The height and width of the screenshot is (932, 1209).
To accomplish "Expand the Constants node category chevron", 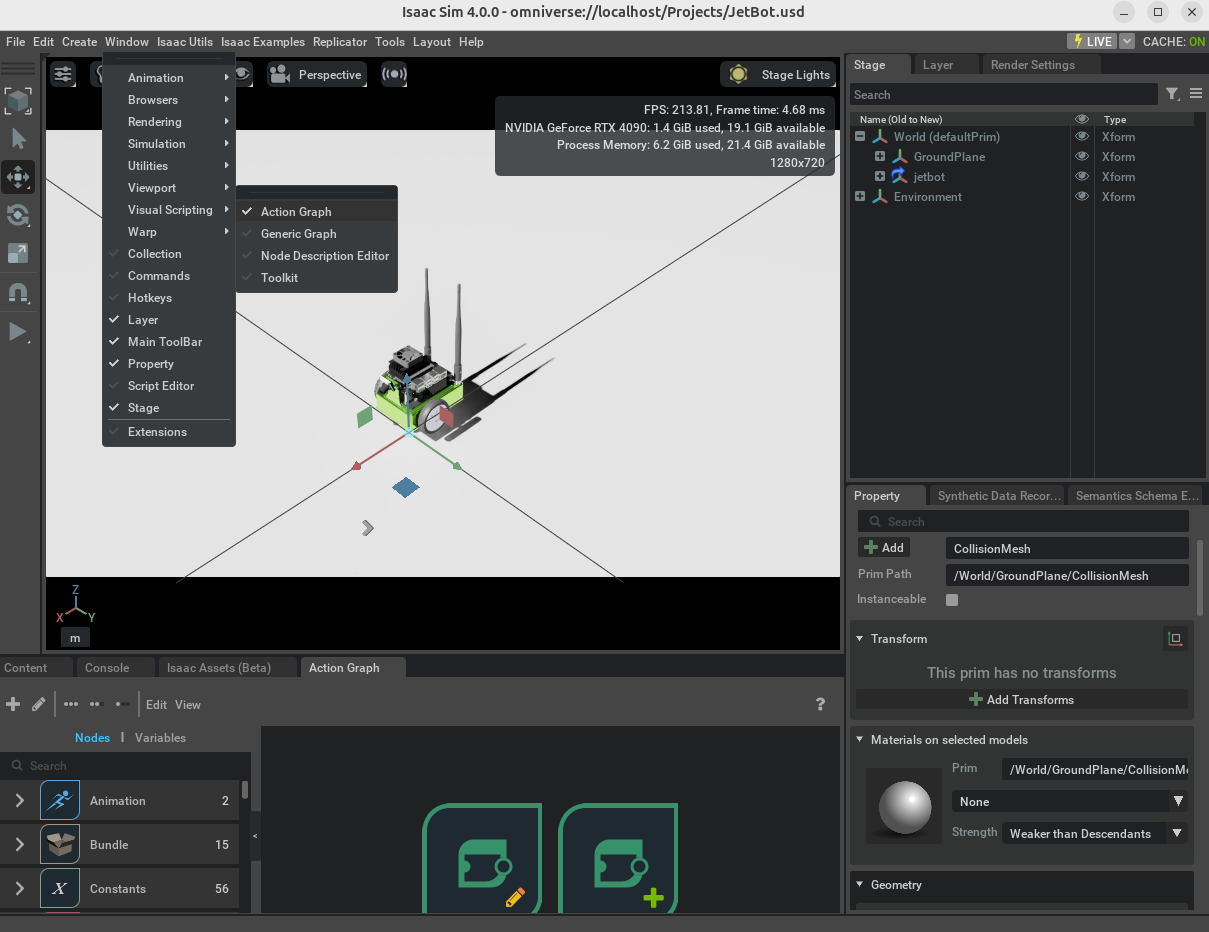I will 20,888.
